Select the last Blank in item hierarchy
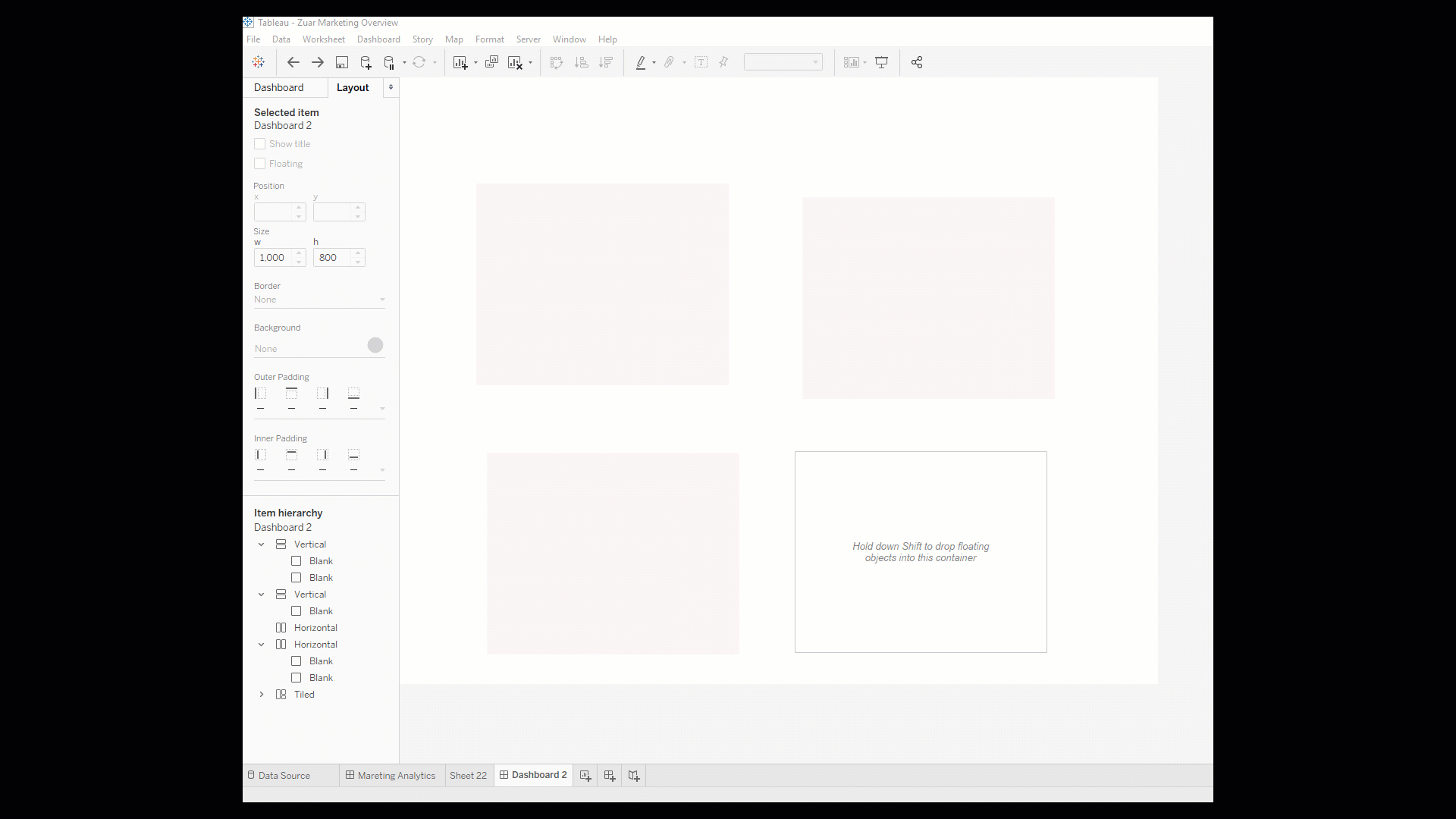1456x819 pixels. coord(321,678)
